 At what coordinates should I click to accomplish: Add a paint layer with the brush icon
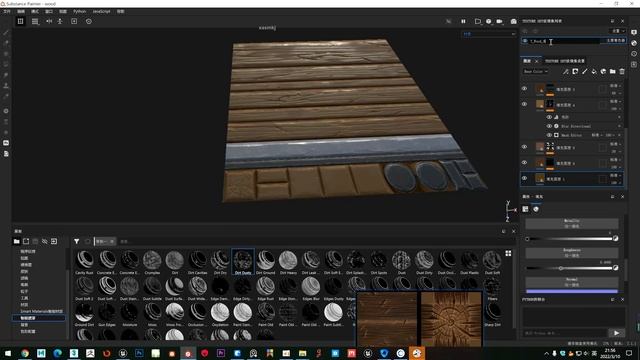584,71
